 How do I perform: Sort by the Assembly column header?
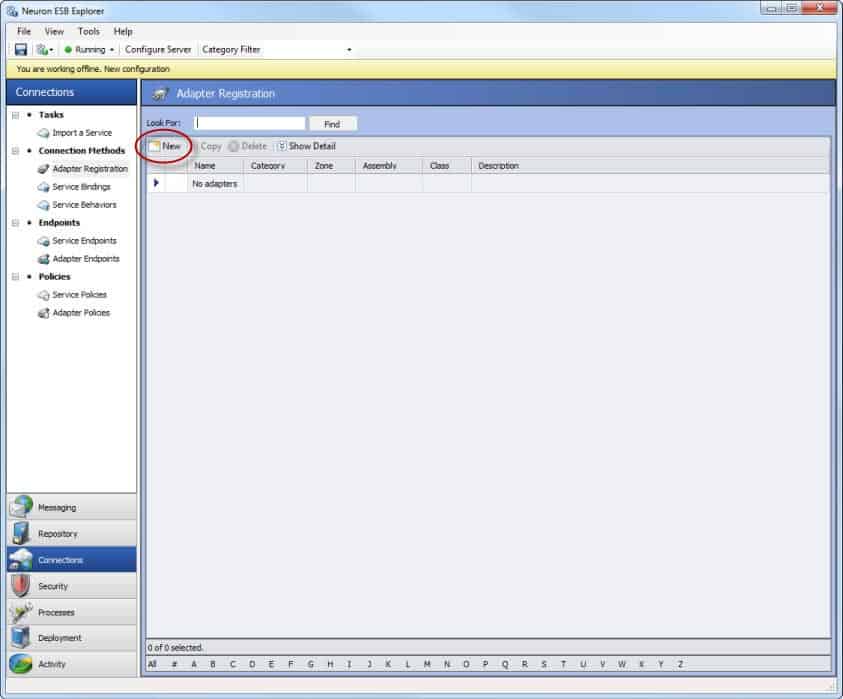tap(389, 166)
